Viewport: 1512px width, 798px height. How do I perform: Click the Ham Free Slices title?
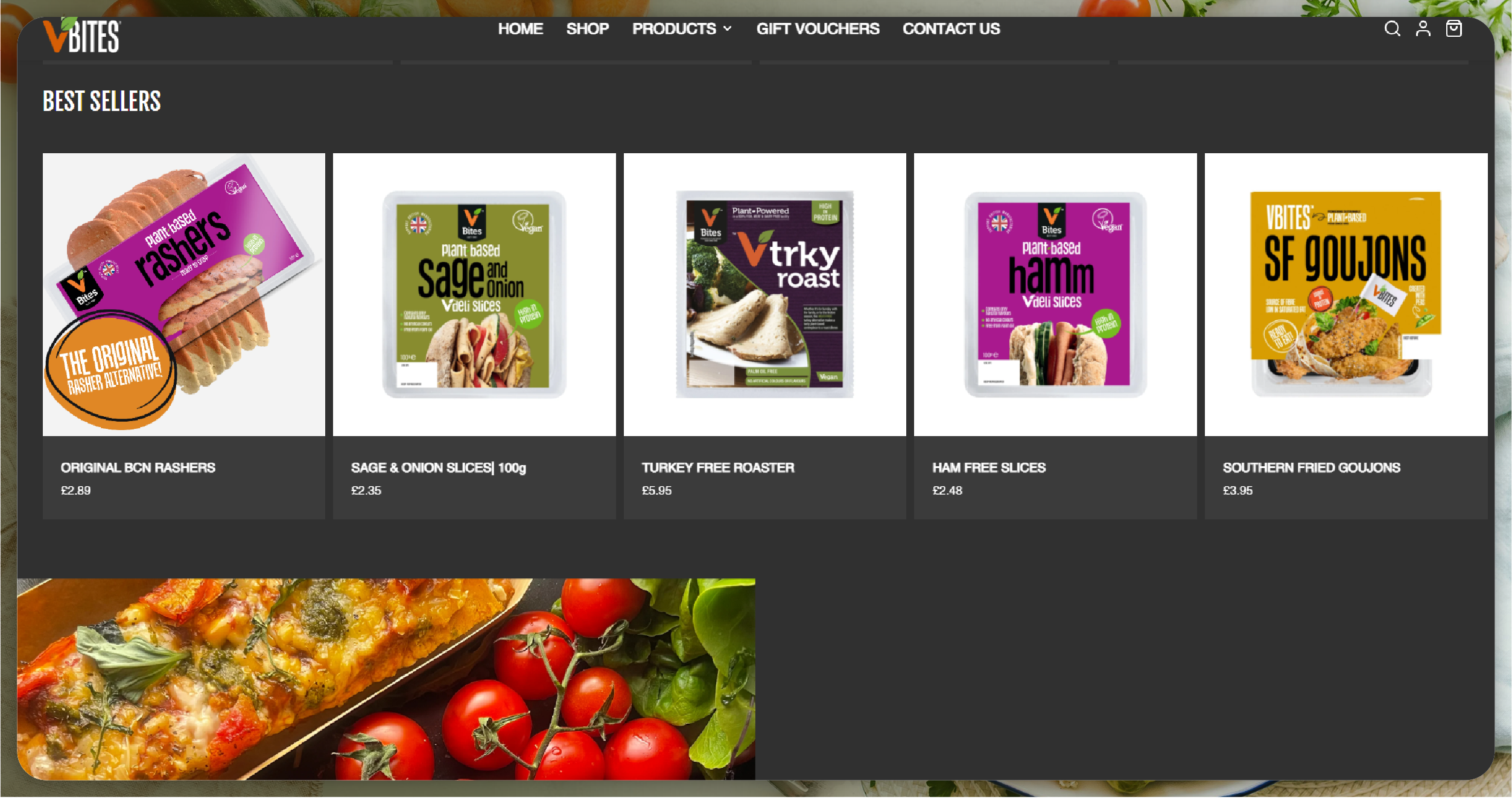989,467
